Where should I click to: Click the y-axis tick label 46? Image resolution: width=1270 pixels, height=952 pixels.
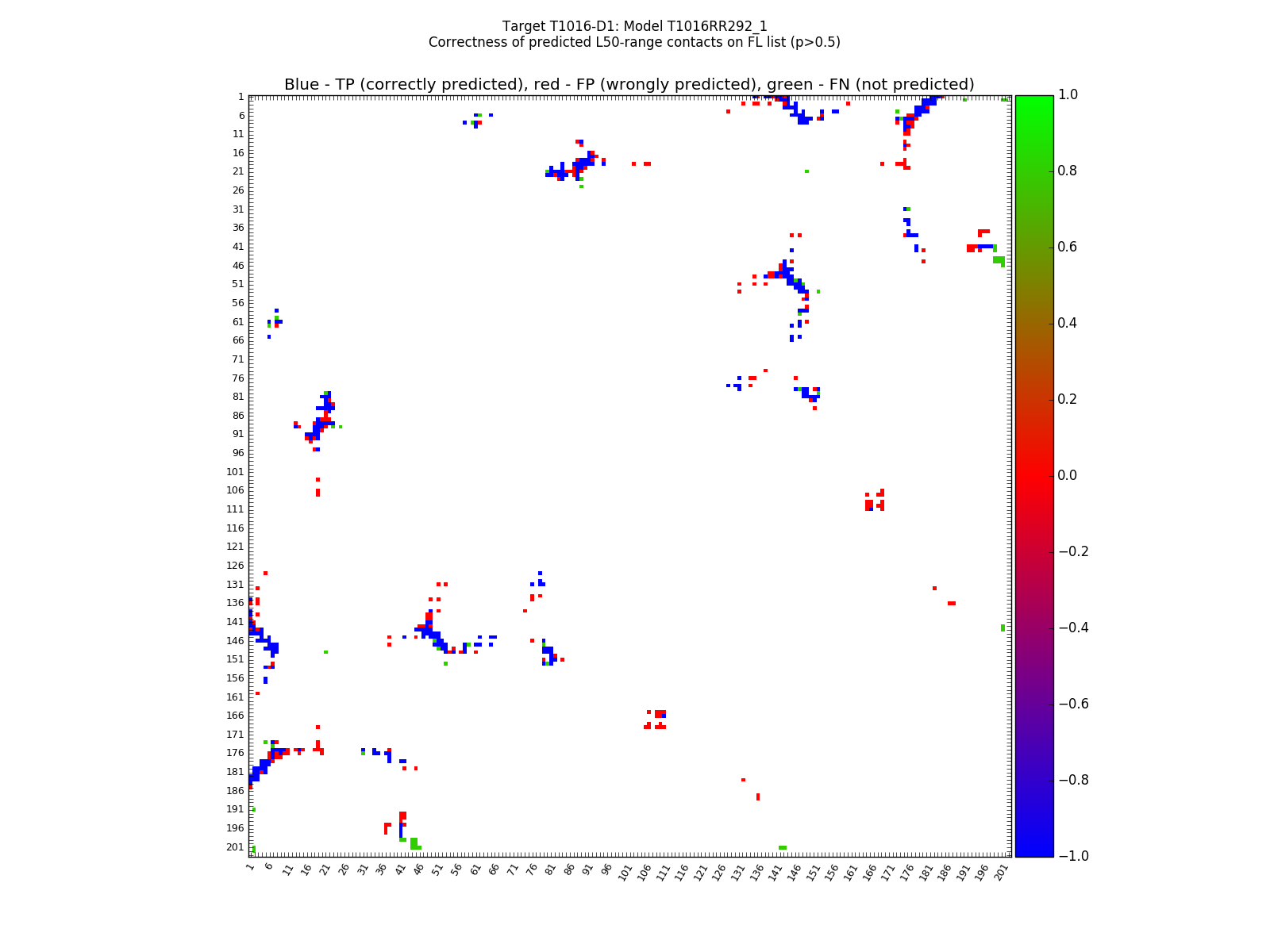pos(237,265)
